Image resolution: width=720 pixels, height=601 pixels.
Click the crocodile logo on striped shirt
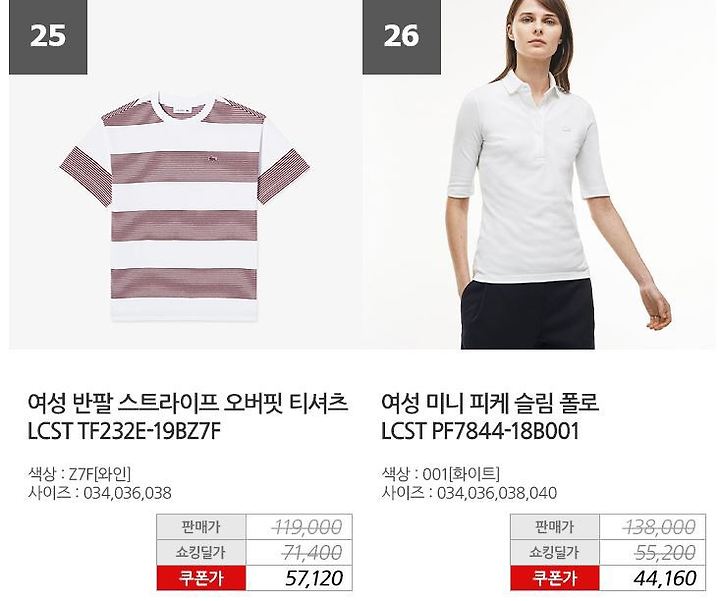point(213,159)
